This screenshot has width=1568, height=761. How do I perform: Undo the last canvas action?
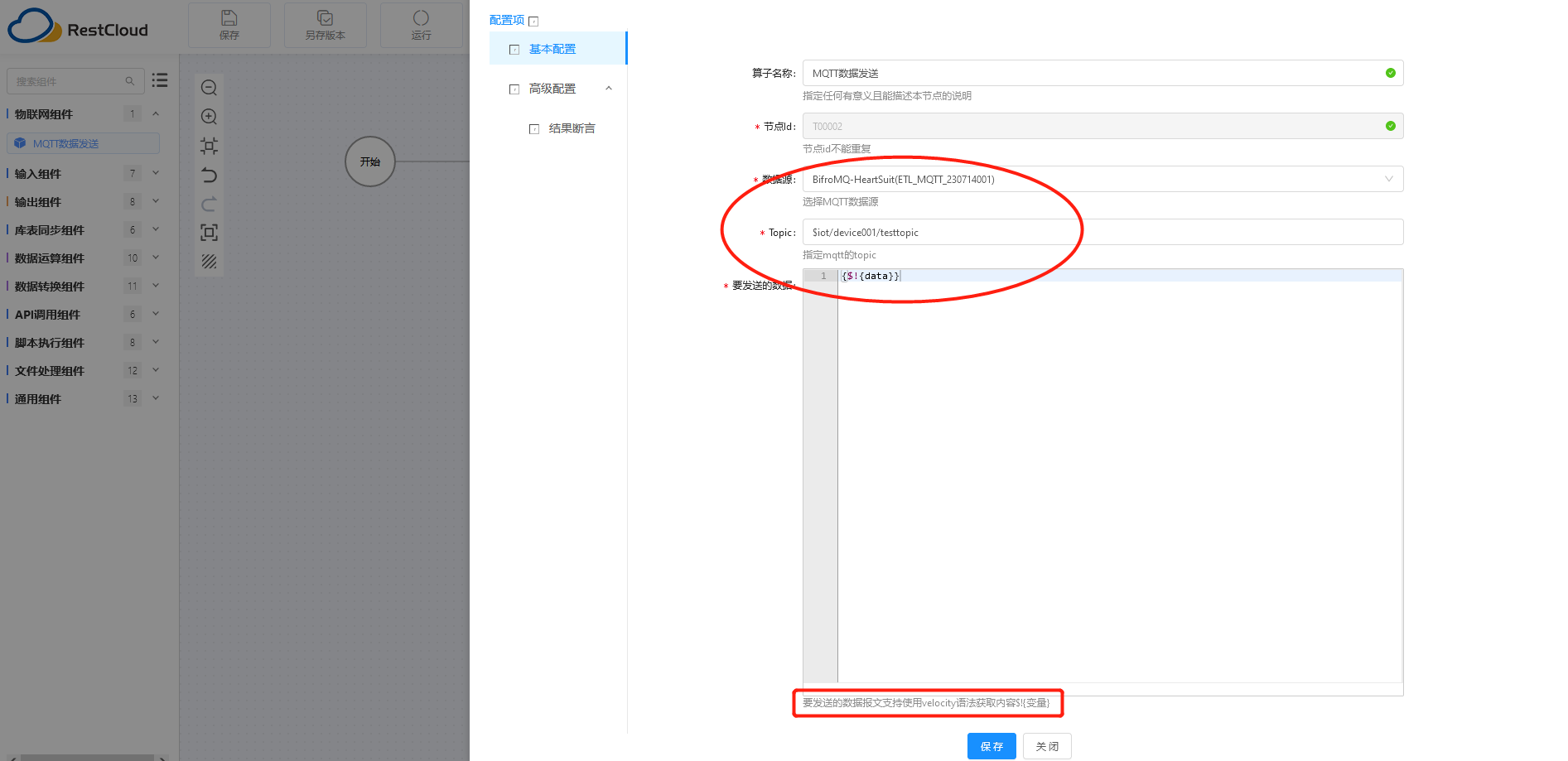coord(210,175)
